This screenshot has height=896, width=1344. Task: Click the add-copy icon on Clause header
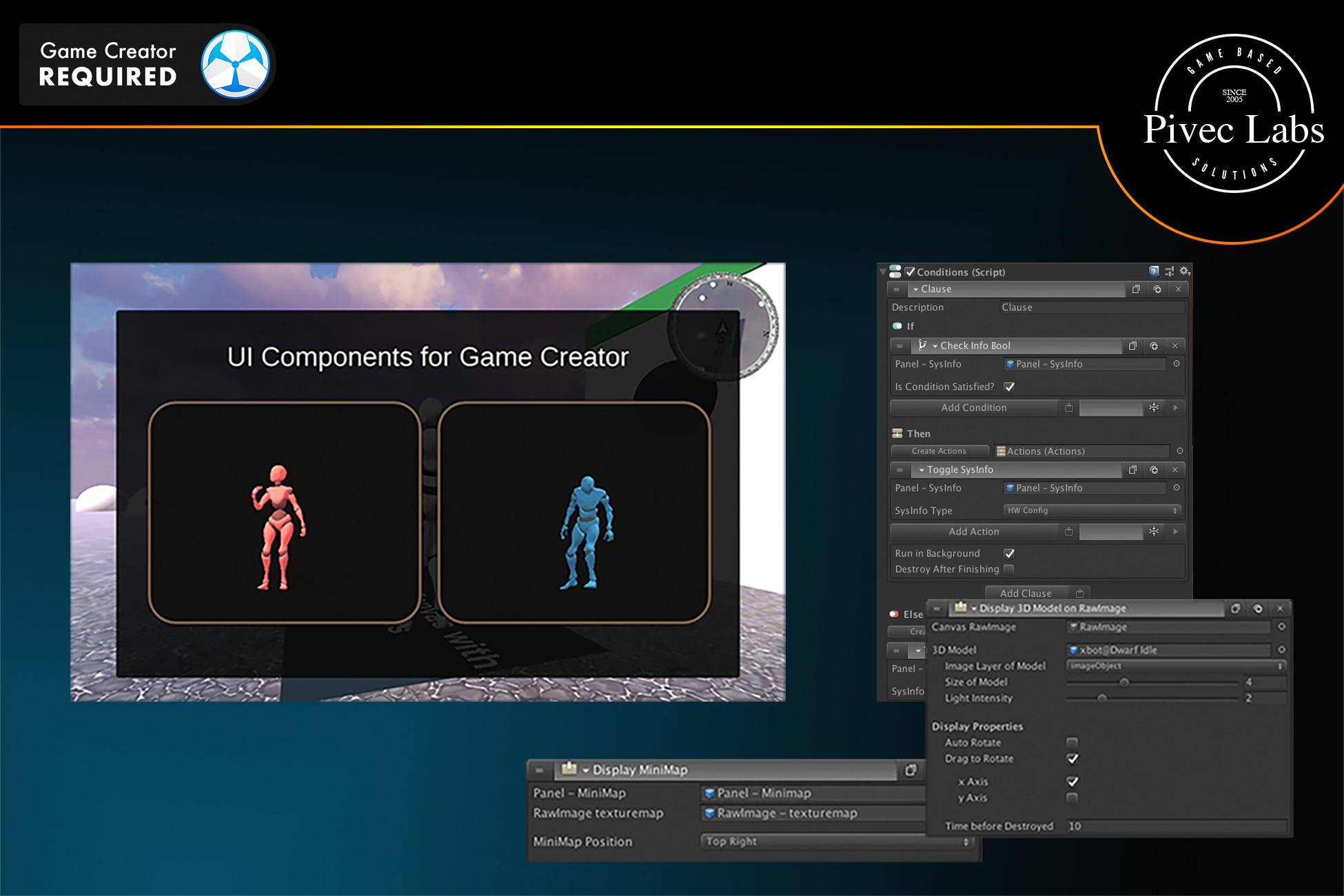coord(1157,289)
